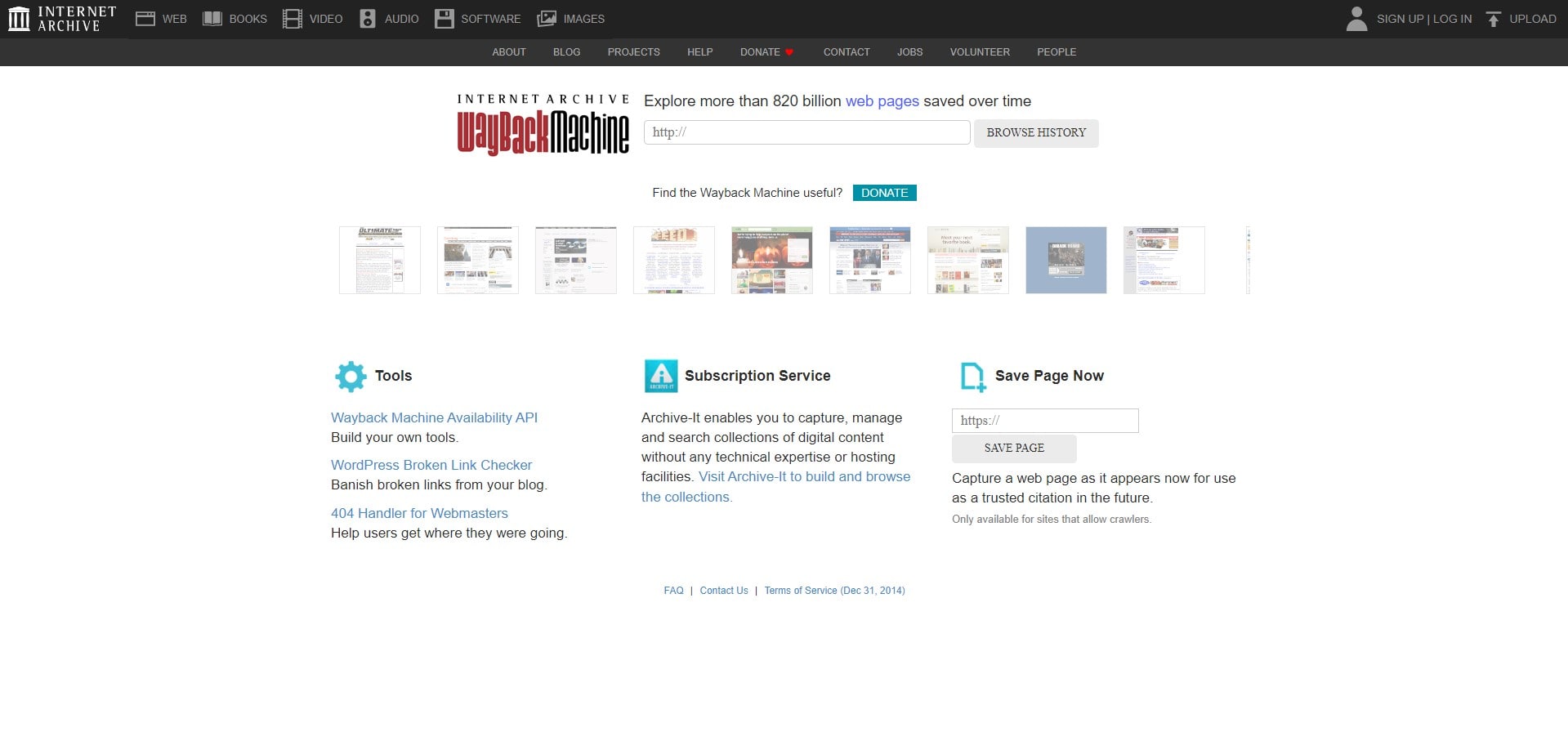Open the Terms of Service footer link

click(x=834, y=591)
